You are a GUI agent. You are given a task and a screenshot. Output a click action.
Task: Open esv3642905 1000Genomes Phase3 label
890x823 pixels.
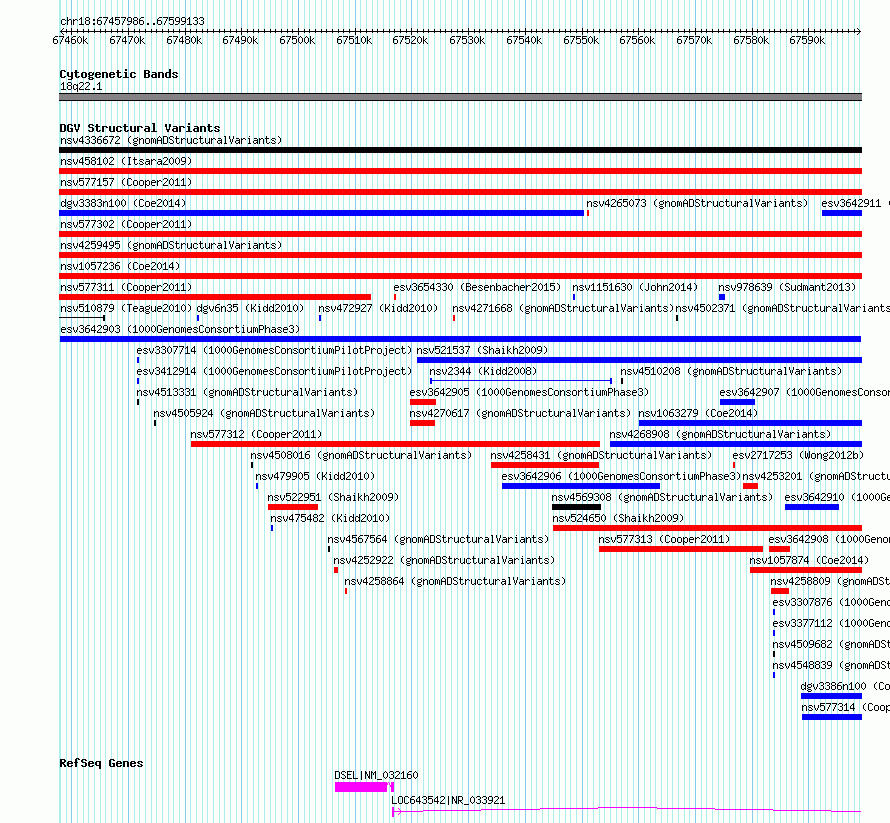[529, 392]
